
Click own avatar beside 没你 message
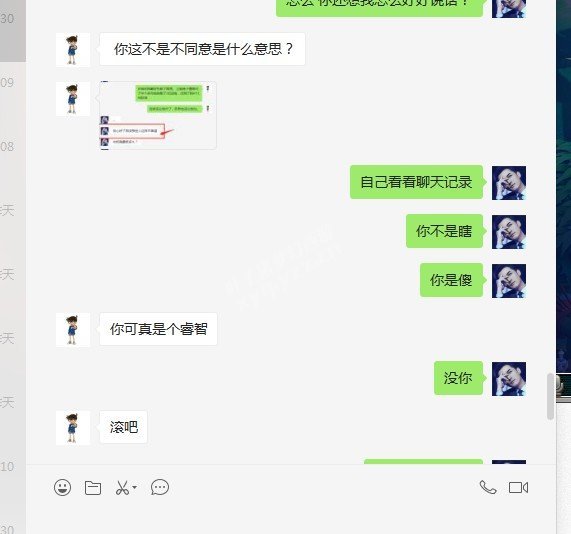[x=509, y=379]
